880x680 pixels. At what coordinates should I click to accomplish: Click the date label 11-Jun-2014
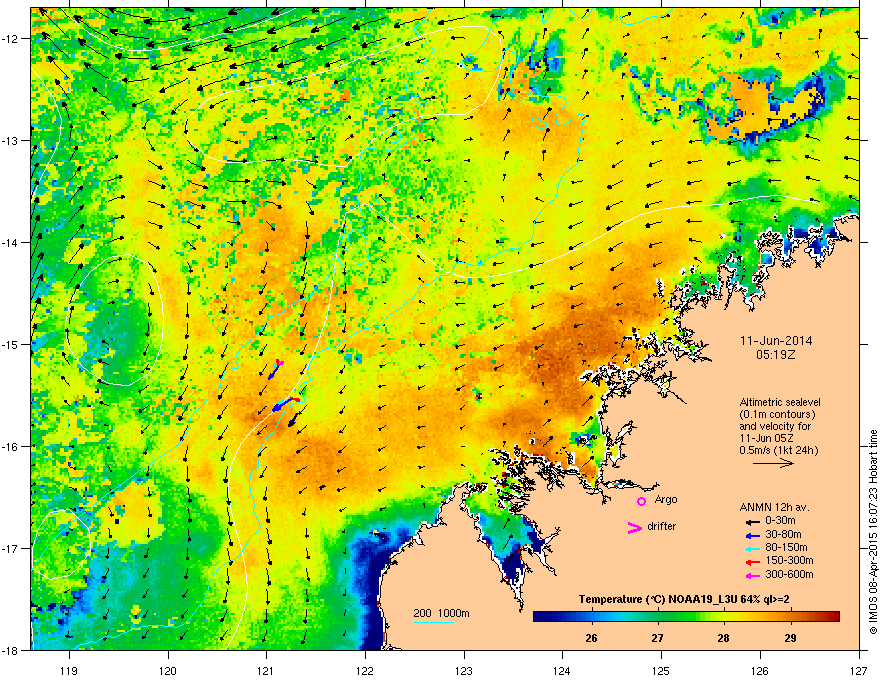(x=776, y=341)
